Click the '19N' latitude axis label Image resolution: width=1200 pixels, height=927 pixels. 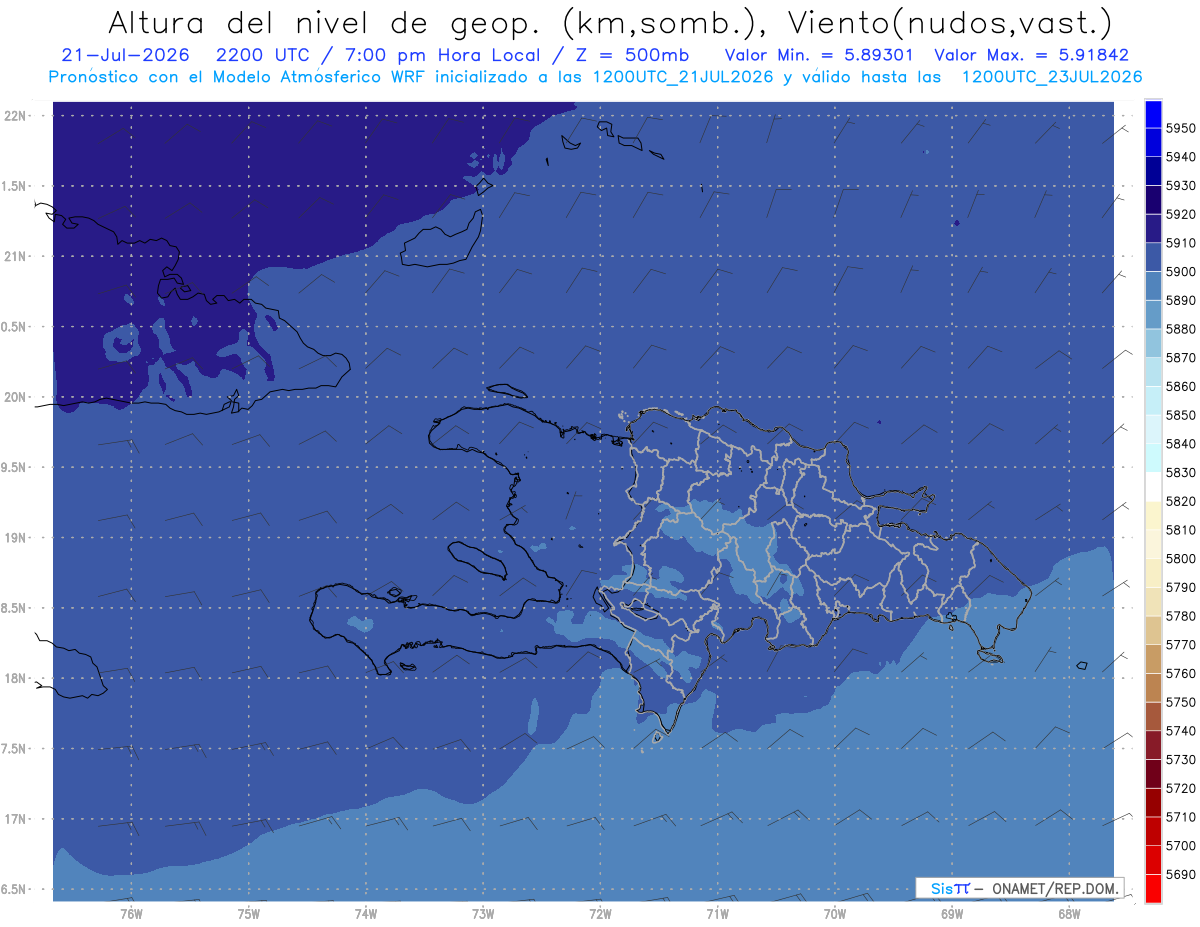click(x=15, y=538)
